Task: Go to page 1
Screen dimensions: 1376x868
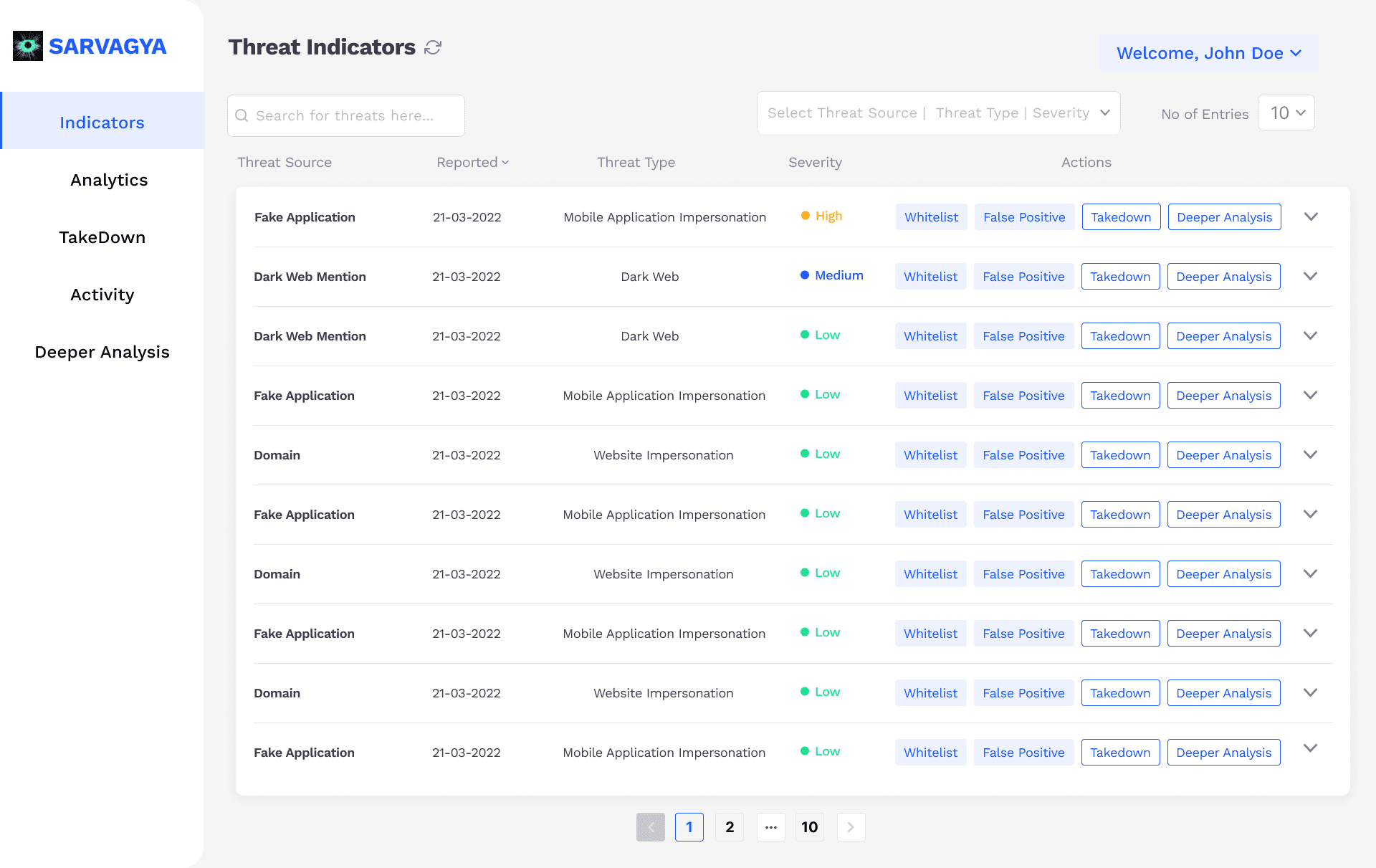Action: (x=689, y=827)
